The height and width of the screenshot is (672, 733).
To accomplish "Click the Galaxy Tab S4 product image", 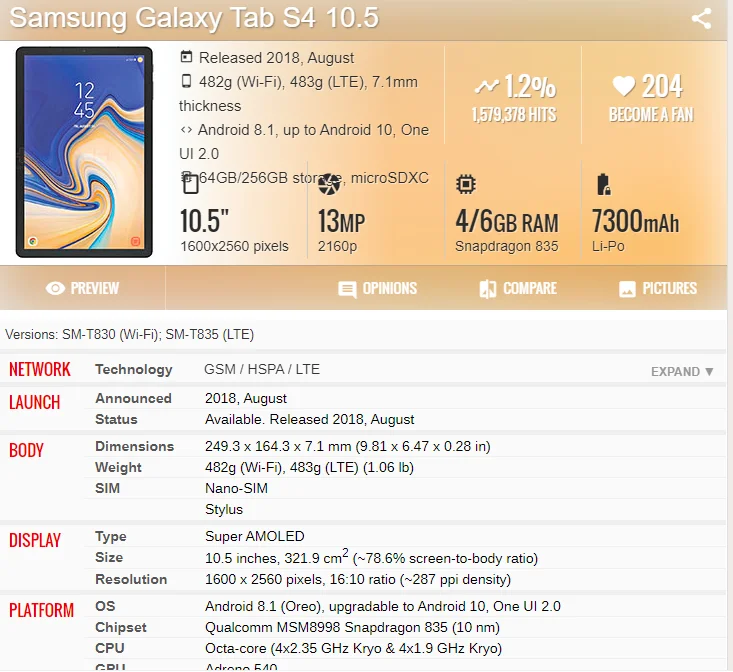I will [x=84, y=152].
